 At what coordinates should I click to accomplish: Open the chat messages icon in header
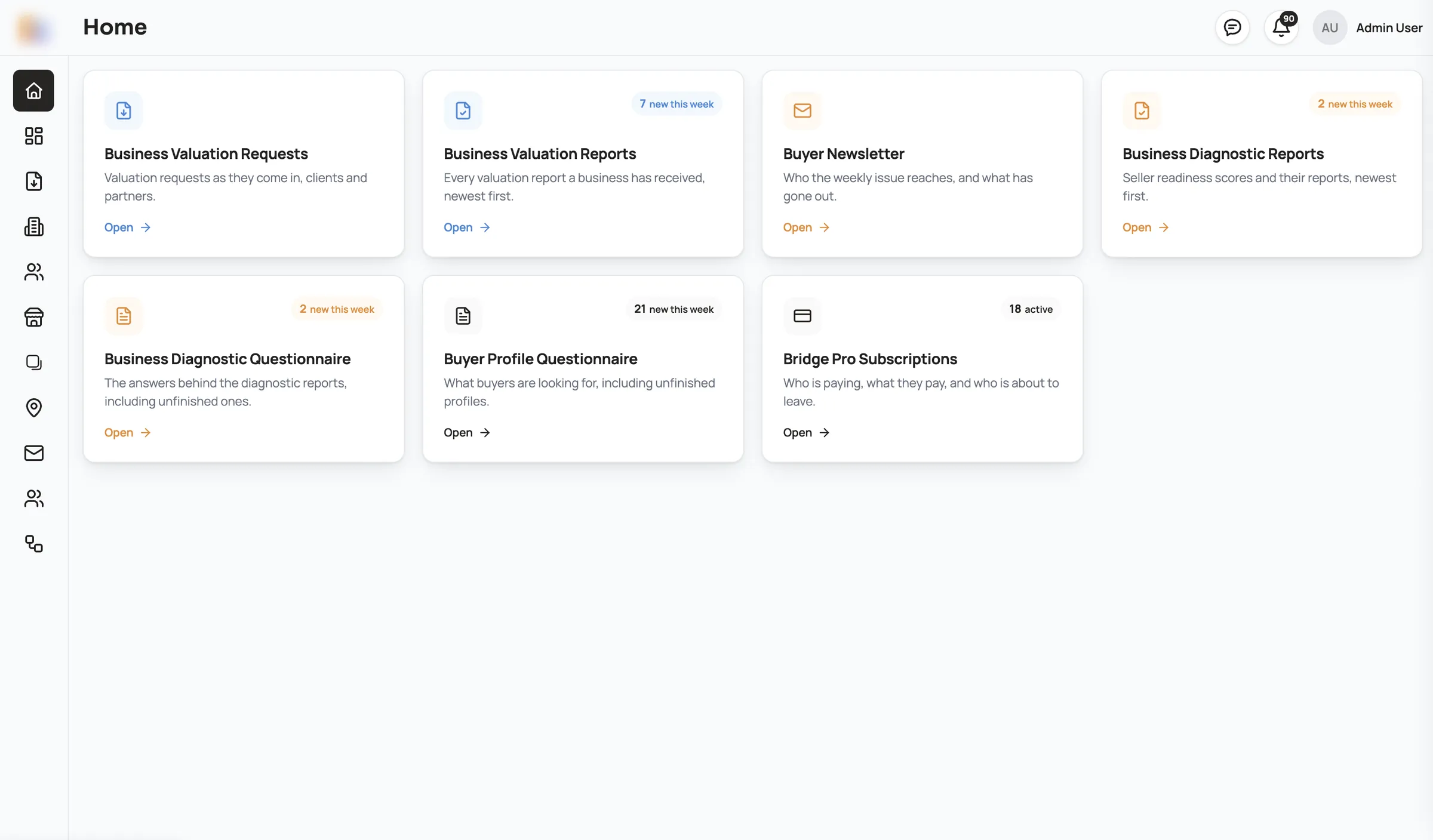point(1232,27)
